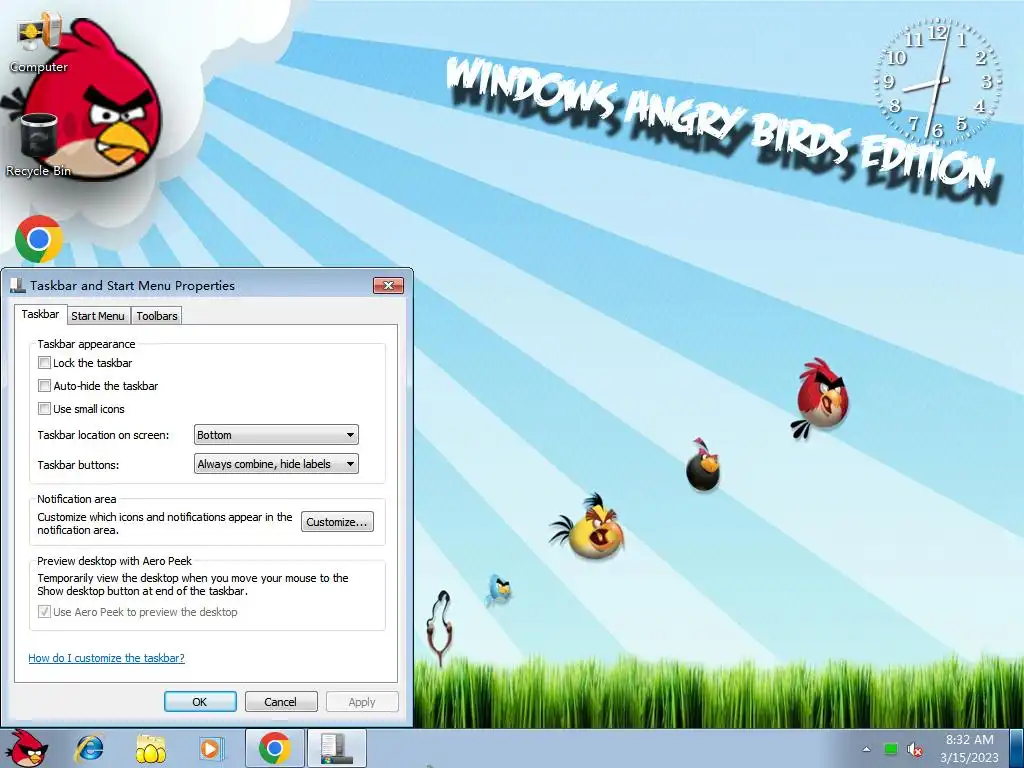Launch Windows Media Player from taskbar
This screenshot has height=768, width=1024.
(212, 748)
